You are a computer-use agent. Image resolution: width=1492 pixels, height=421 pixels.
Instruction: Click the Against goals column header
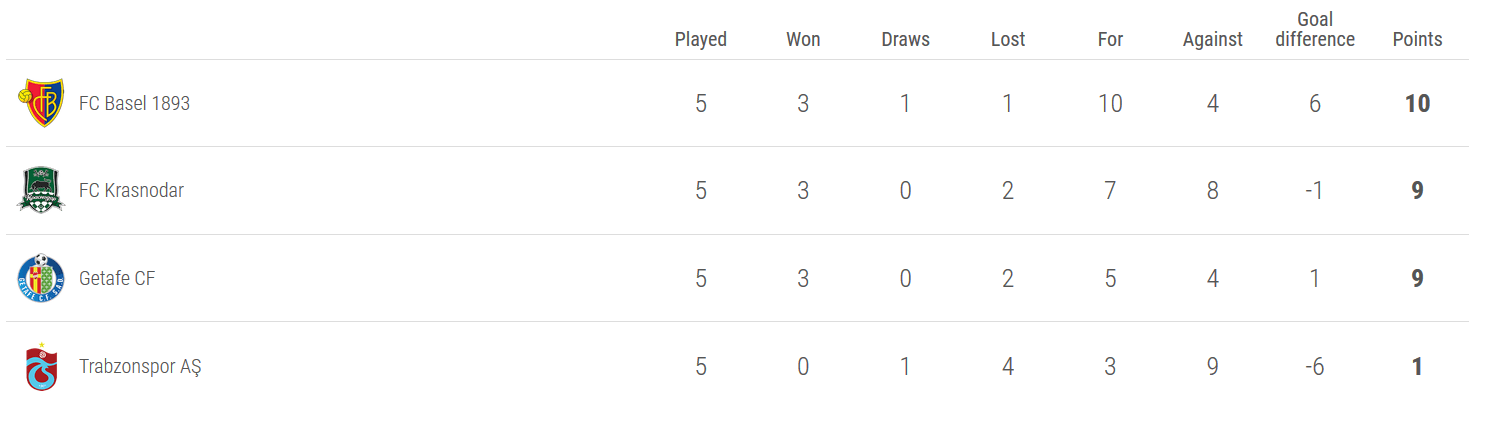(1212, 39)
